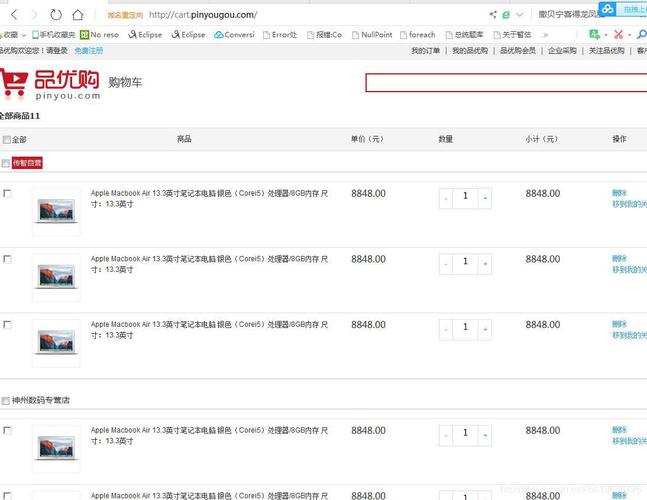This screenshot has height=500, width=647.
Task: Open the dropdown beside the scissors icon
Action: pos(629,35)
